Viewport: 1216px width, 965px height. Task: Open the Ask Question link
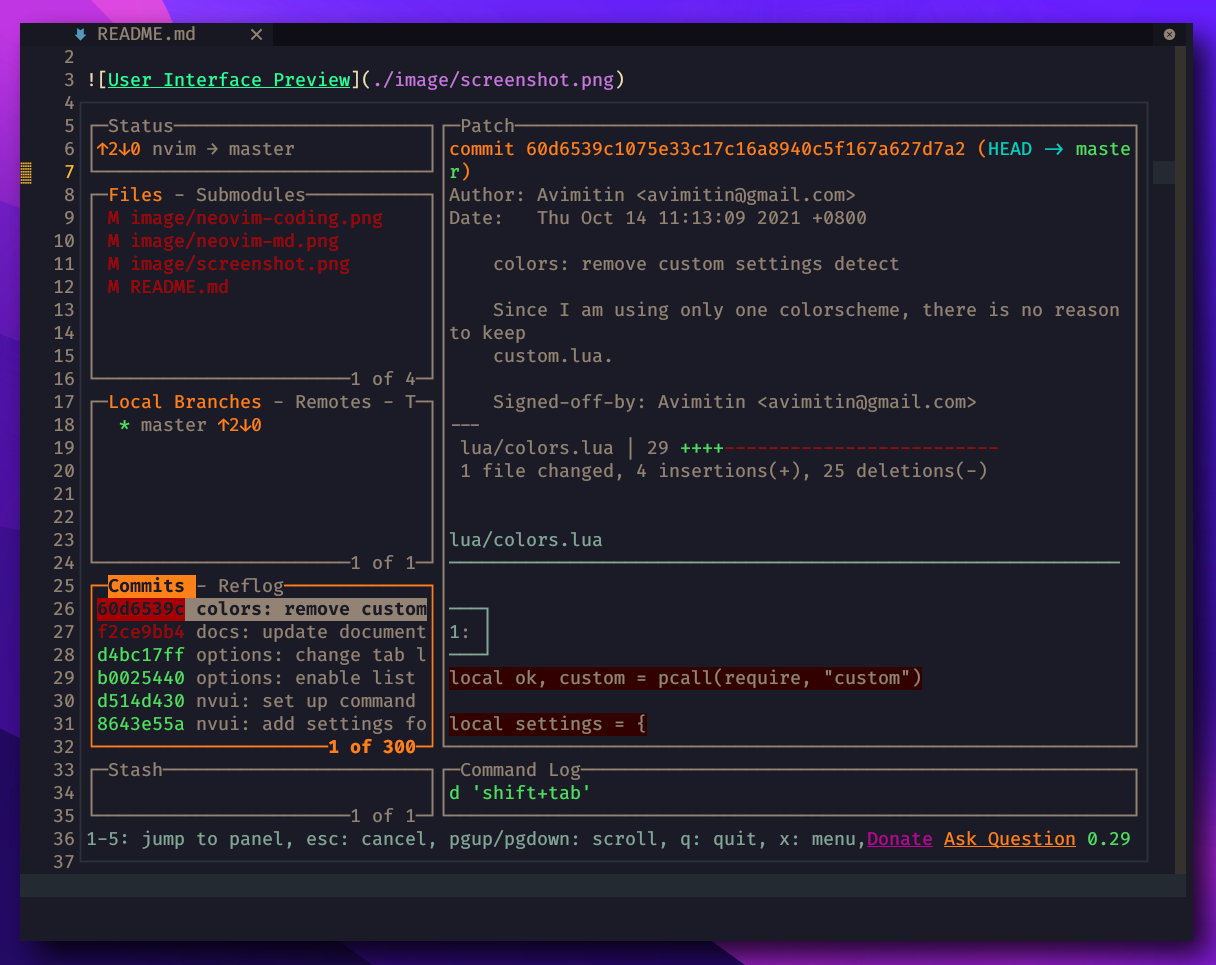pos(1010,839)
